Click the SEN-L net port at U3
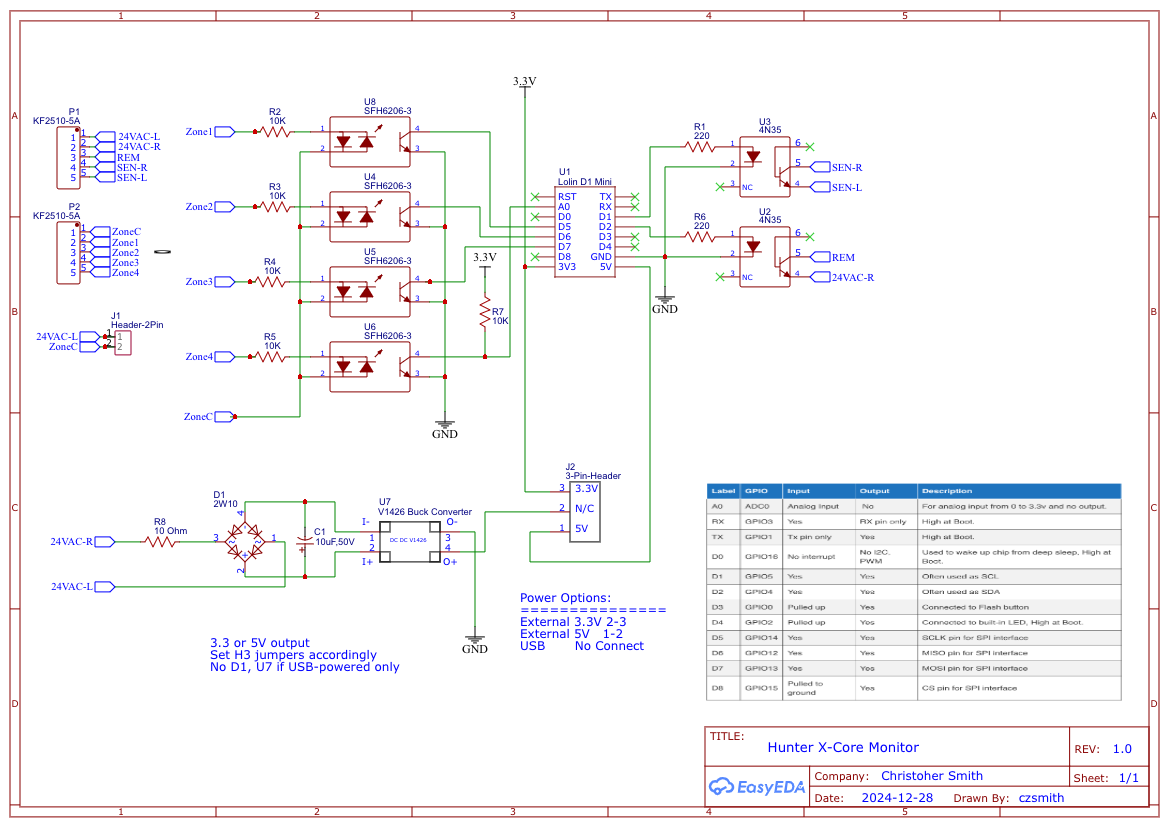1169x827 pixels. point(836,187)
